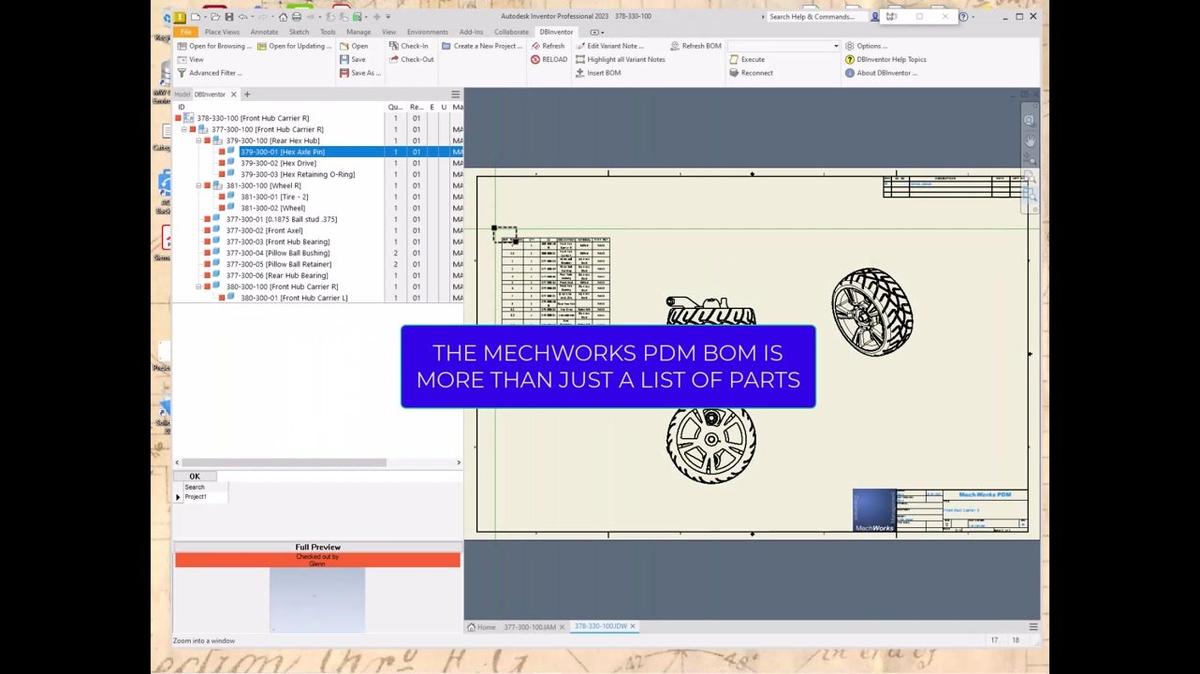Open the Options gear icon
The width and height of the screenshot is (1200, 674).
coord(849,46)
